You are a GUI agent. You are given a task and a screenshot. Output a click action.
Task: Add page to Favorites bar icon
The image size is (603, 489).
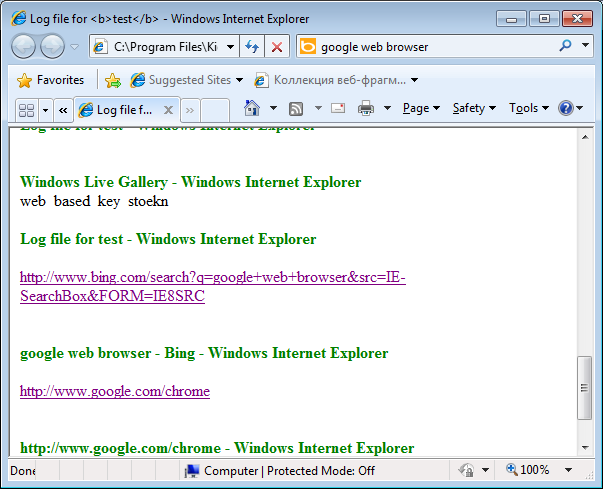[113, 80]
